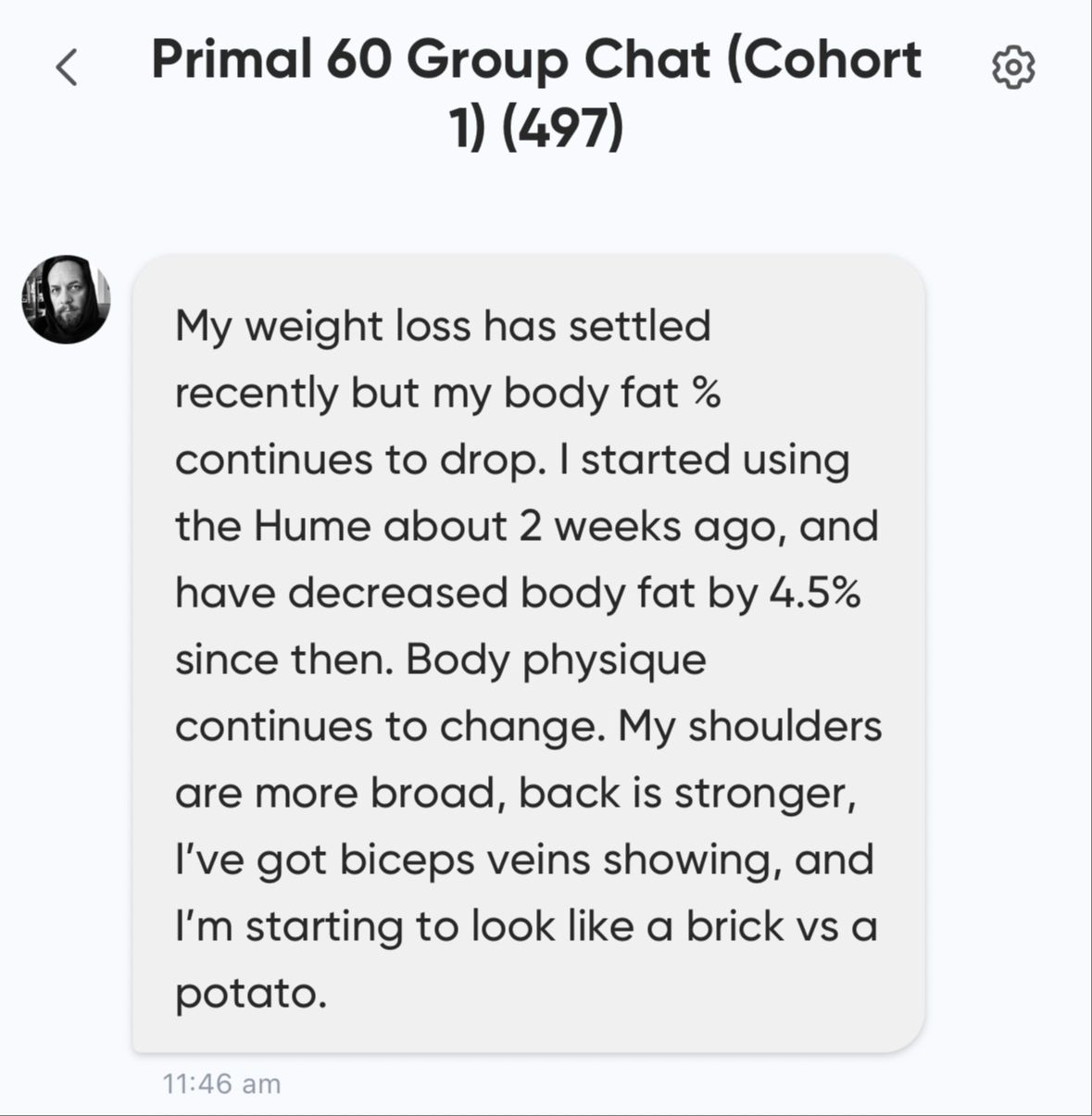Viewport: 1092px width, 1116px height.
Task: Click the word "Hume" in message
Action: (312, 526)
